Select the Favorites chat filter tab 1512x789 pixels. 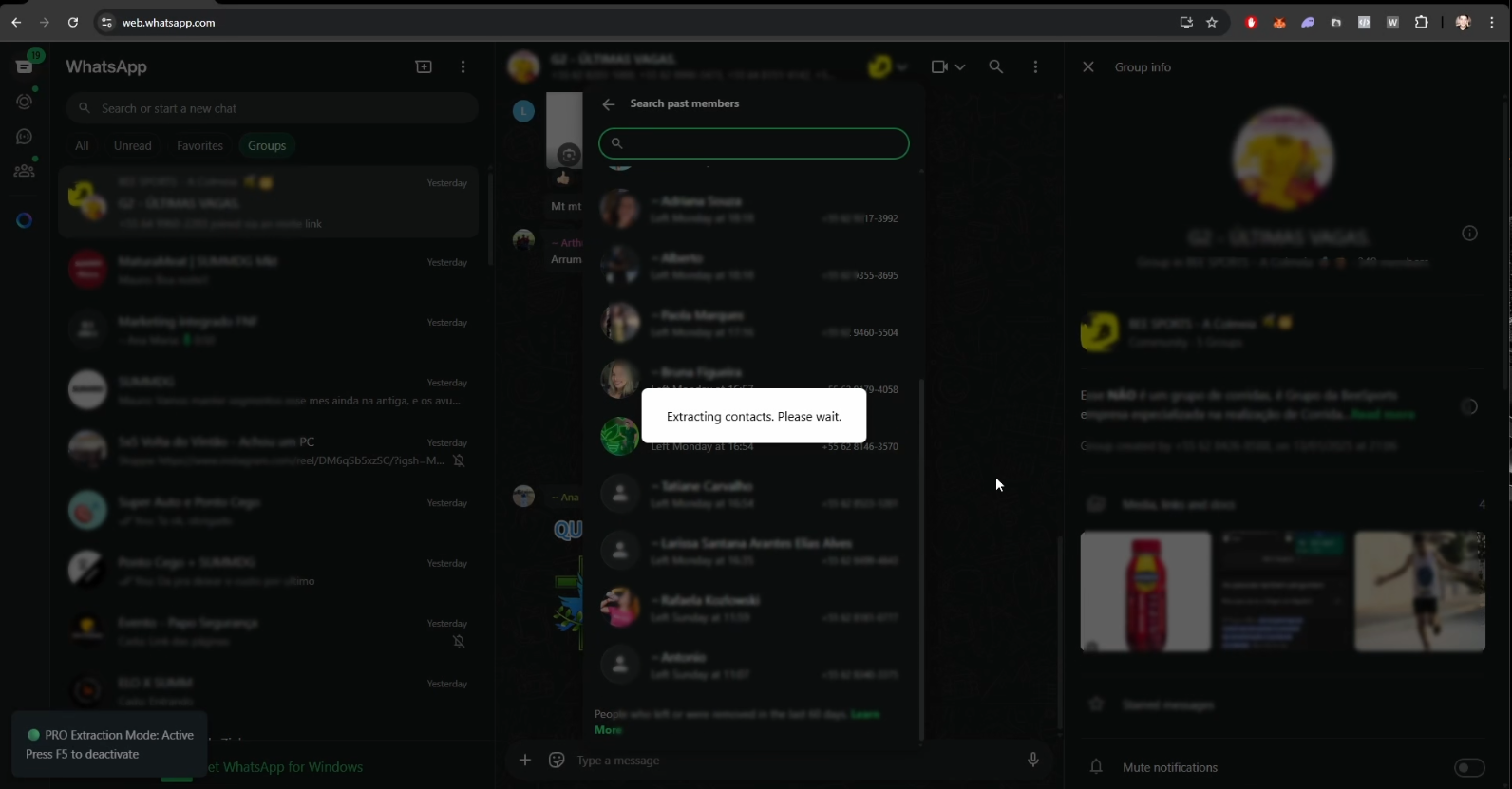tap(199, 145)
